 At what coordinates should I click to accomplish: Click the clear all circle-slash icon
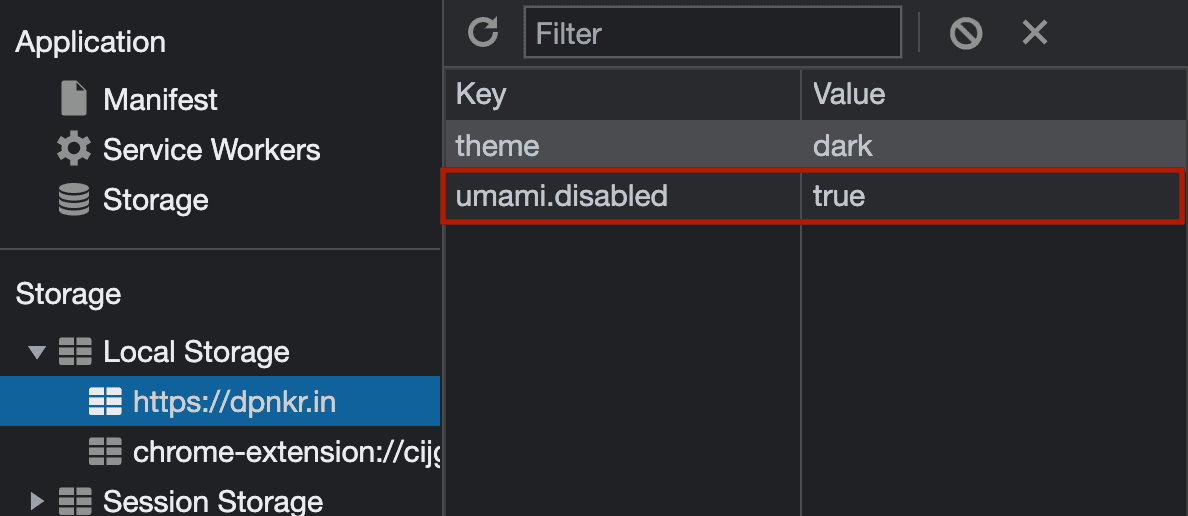(x=966, y=33)
